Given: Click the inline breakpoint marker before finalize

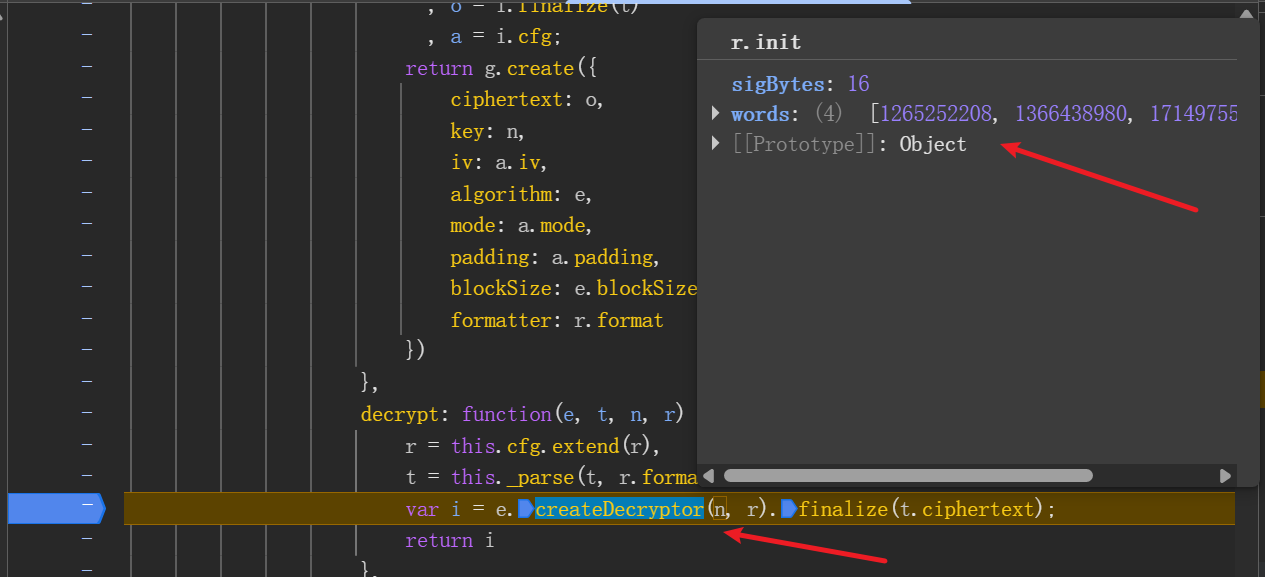Looking at the screenshot, I should pyautogui.click(x=788, y=509).
